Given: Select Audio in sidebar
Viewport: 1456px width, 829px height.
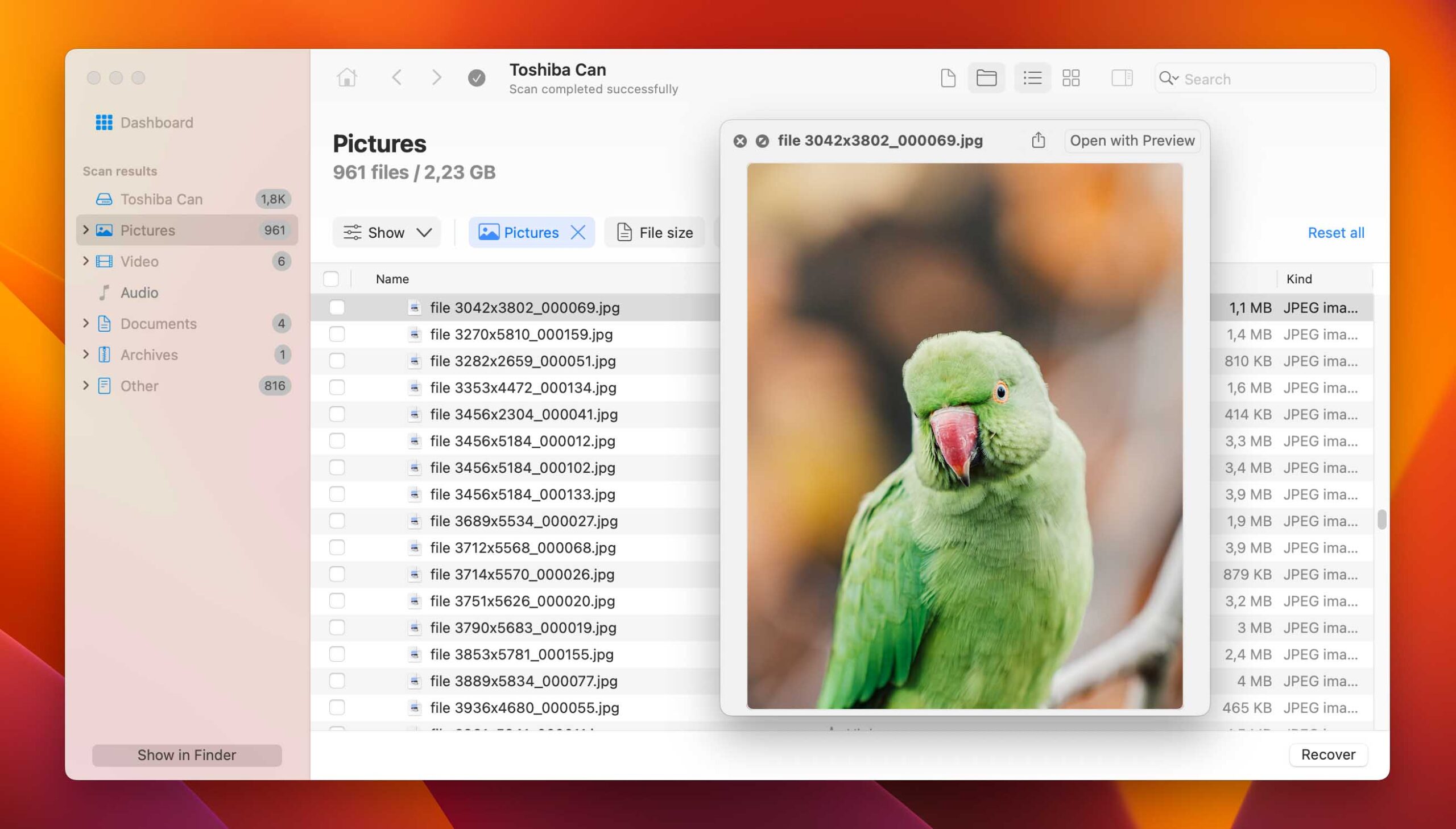Looking at the screenshot, I should coord(187,292).
